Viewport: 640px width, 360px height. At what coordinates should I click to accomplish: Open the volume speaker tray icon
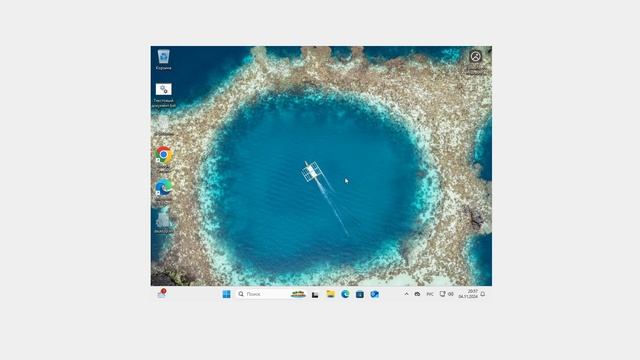click(x=451, y=294)
